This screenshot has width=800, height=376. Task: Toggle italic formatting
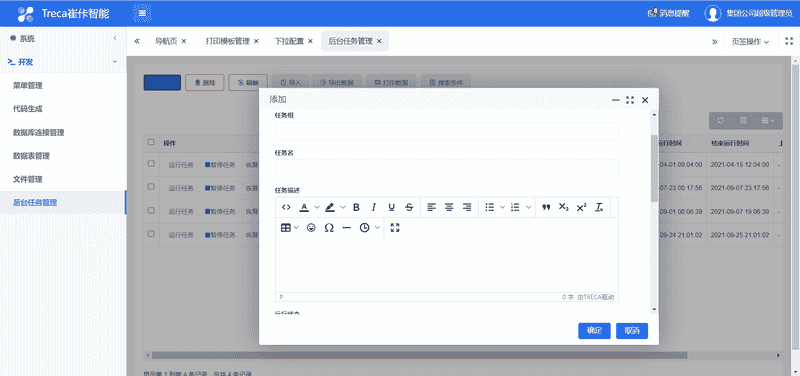[373, 207]
